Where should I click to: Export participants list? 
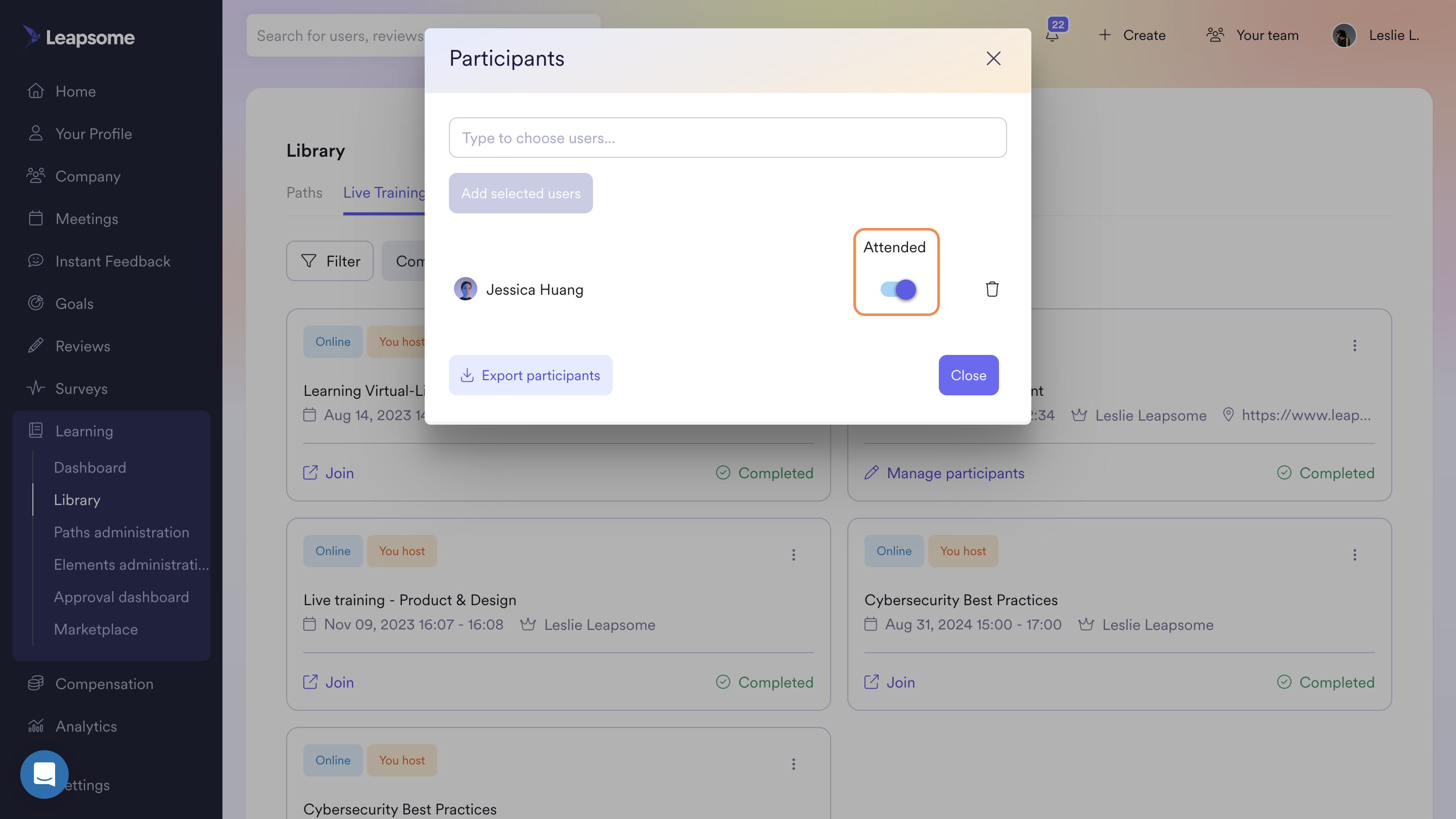pyautogui.click(x=530, y=375)
